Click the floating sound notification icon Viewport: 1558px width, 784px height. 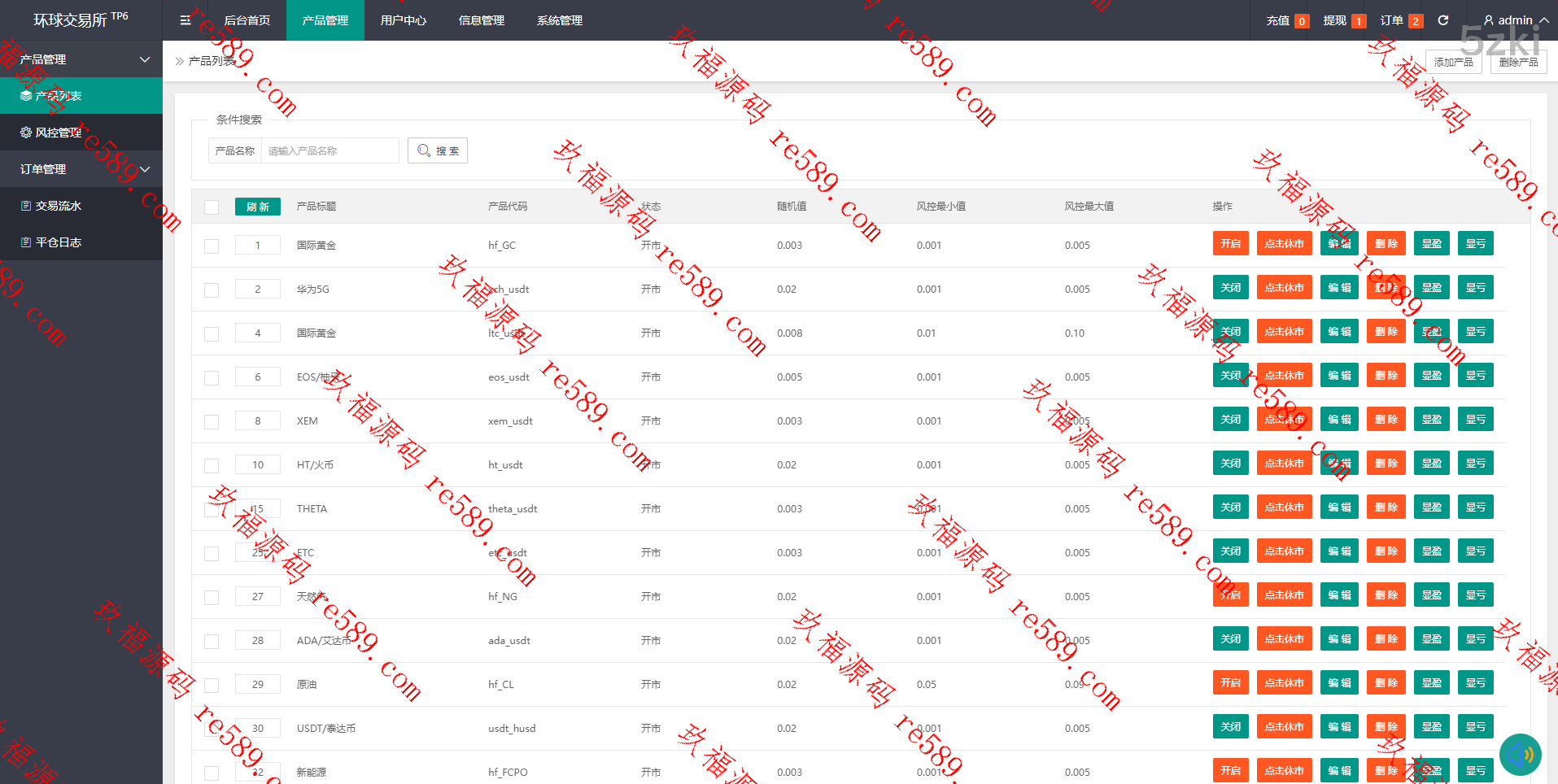pyautogui.click(x=1520, y=756)
